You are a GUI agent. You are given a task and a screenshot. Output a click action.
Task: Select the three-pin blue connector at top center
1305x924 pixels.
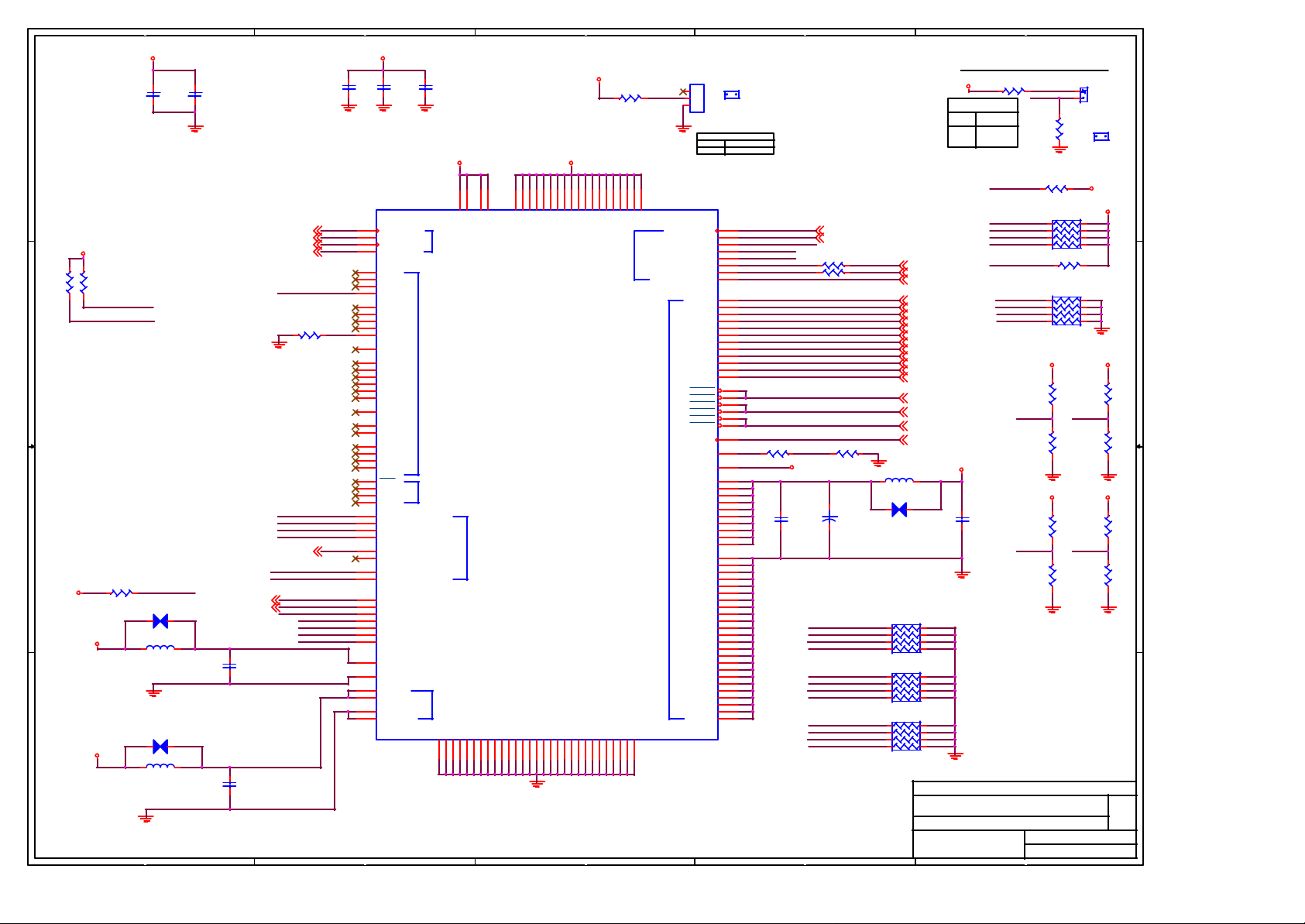coord(697,98)
